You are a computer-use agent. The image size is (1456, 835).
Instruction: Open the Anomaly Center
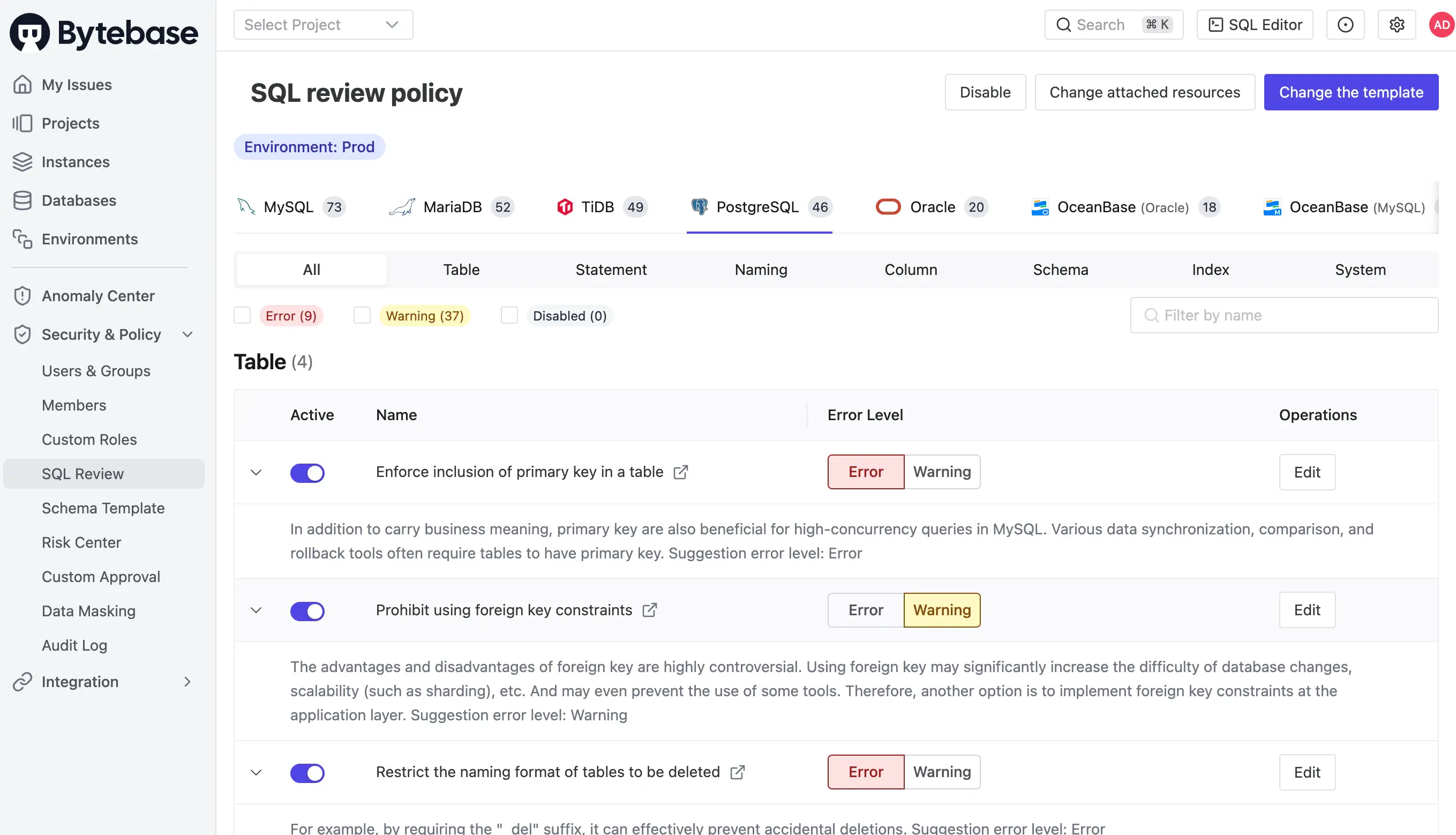point(98,295)
